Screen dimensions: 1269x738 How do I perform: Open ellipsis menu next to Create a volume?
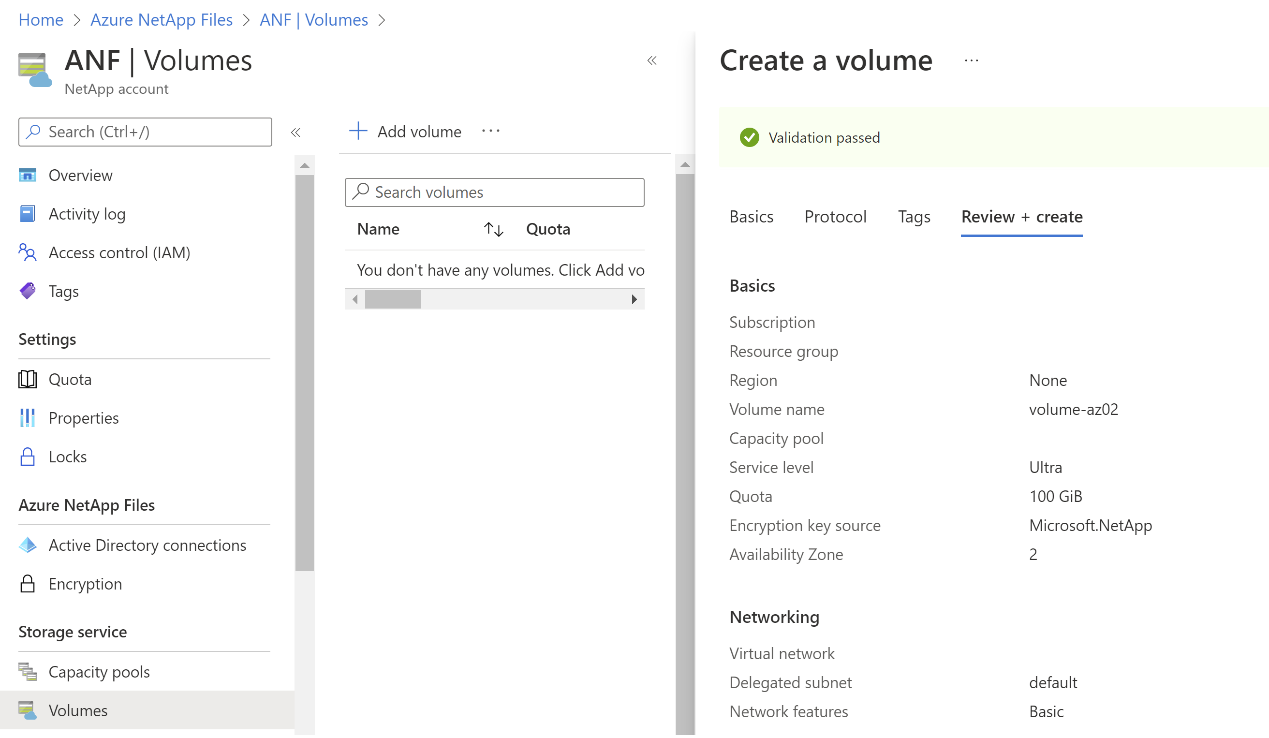pyautogui.click(x=971, y=60)
